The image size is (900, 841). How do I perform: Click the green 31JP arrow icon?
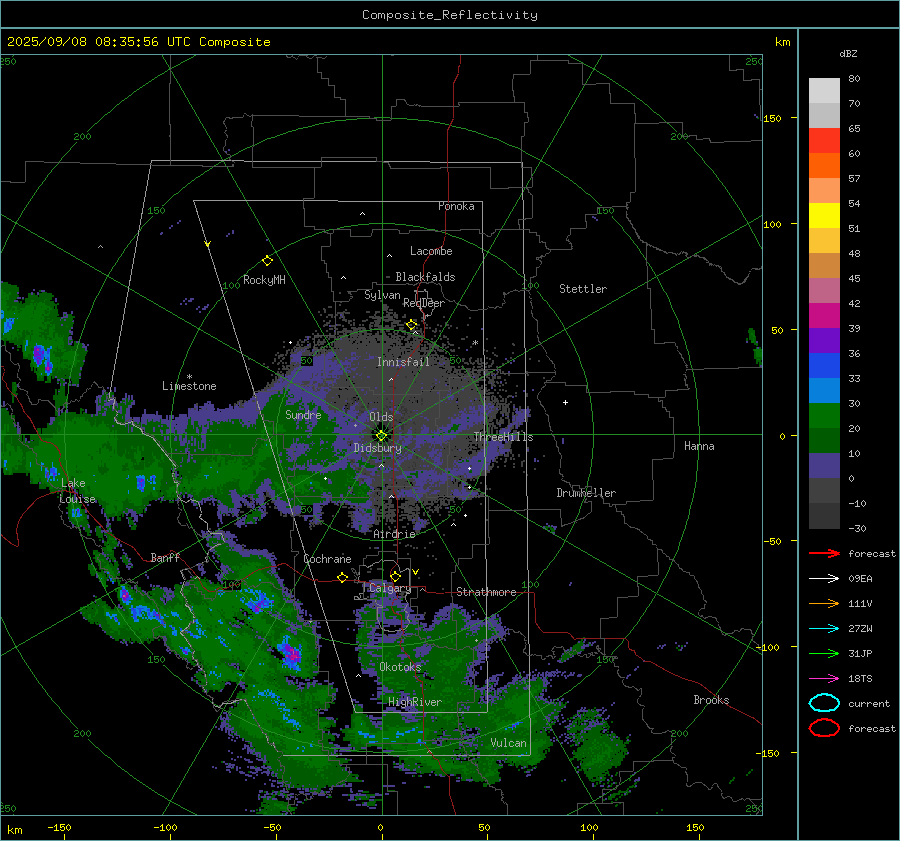pyautogui.click(x=824, y=653)
